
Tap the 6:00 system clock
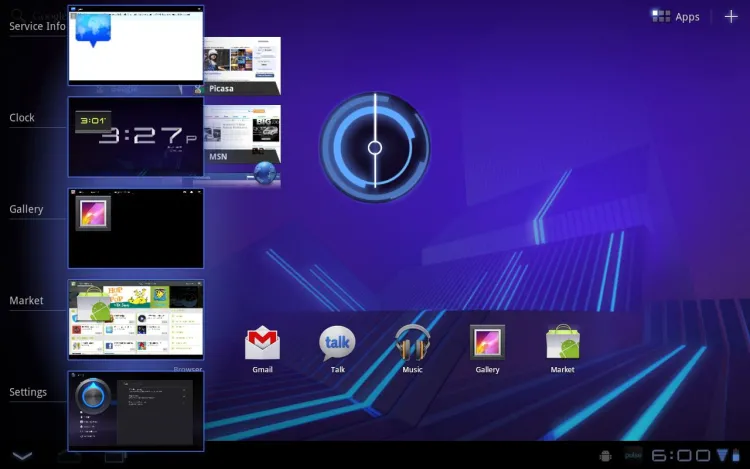point(681,456)
